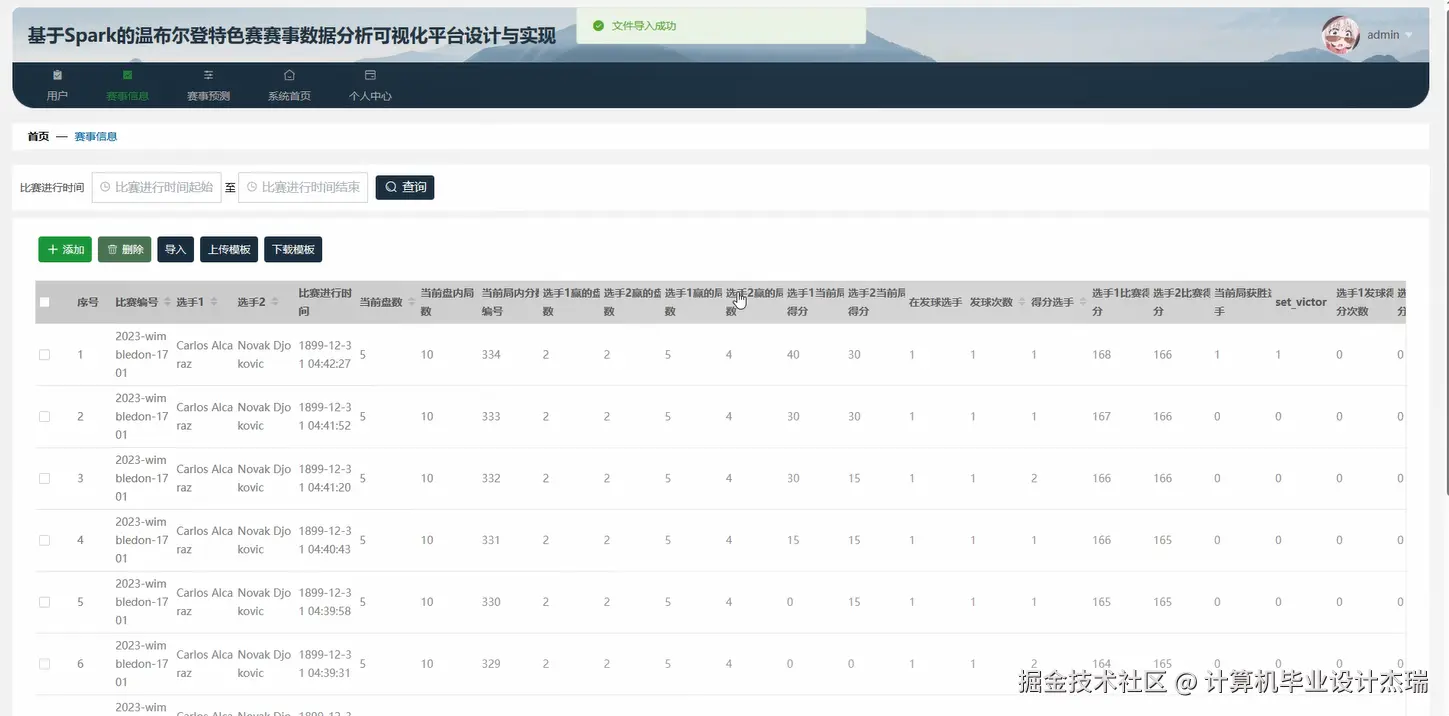Click the cell with value 167
The width and height of the screenshot is (1449, 716).
pyautogui.click(x=1102, y=417)
